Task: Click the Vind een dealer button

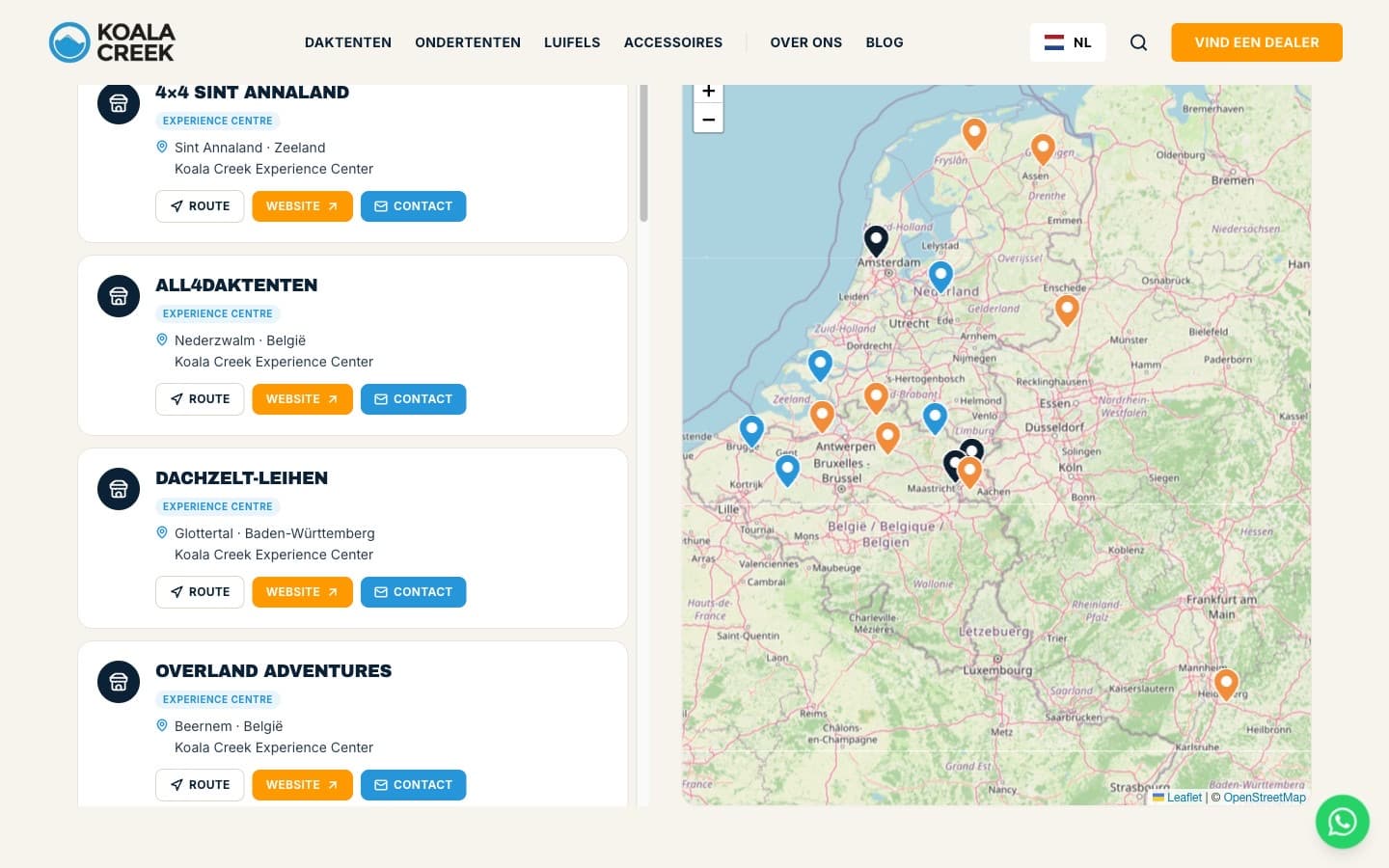Action: click(x=1257, y=42)
